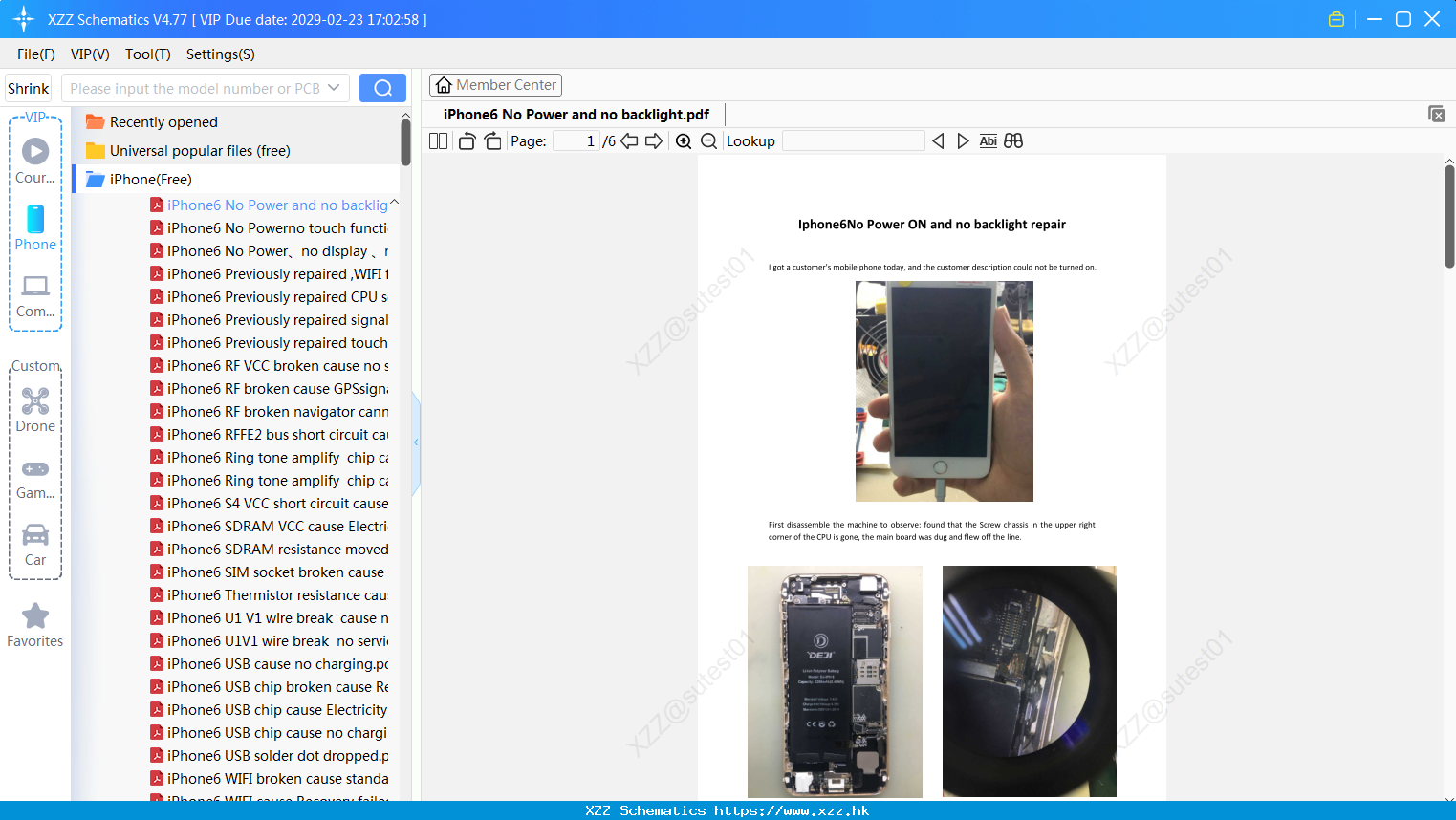1456x820 pixels.
Task: Collapse the left panel splitter handle
Action: coord(416,442)
